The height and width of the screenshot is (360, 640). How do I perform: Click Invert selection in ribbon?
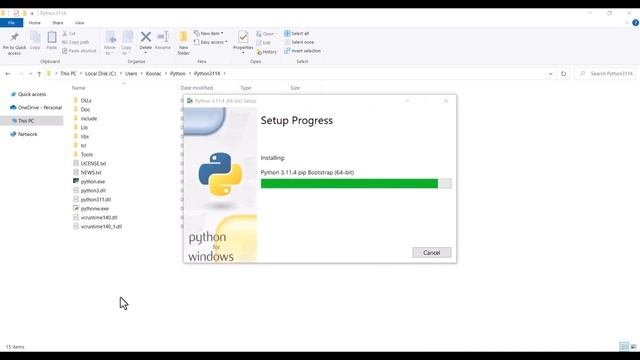click(302, 51)
